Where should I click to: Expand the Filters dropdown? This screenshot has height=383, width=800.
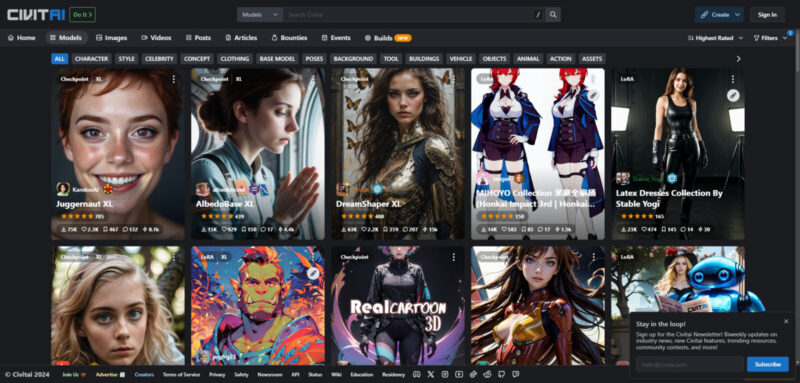click(770, 38)
